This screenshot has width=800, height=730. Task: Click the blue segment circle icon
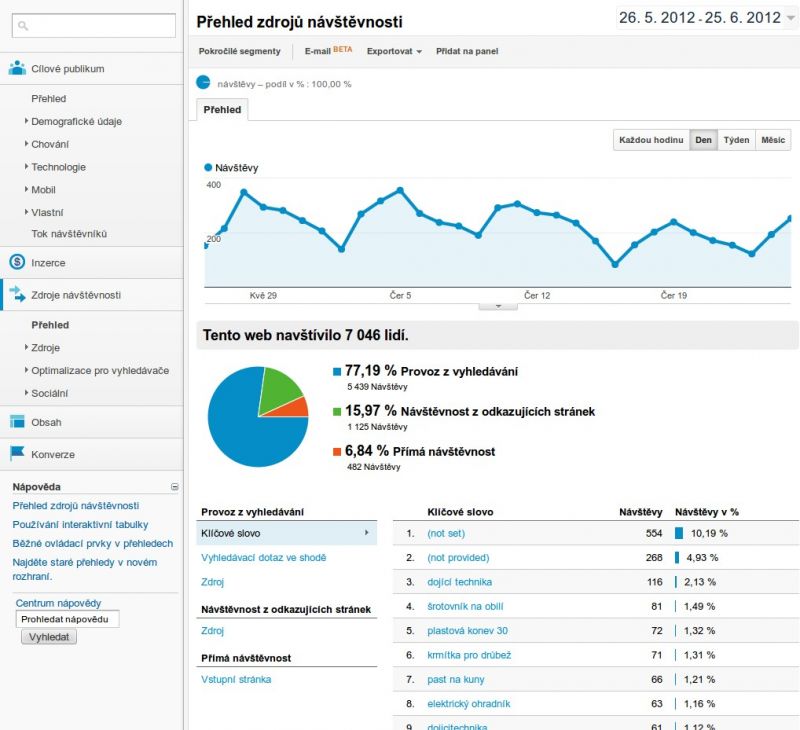(204, 83)
